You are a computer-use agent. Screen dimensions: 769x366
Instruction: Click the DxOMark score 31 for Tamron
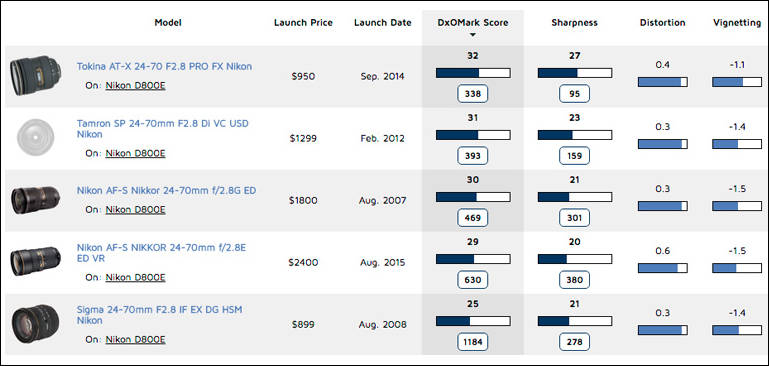tap(473, 118)
